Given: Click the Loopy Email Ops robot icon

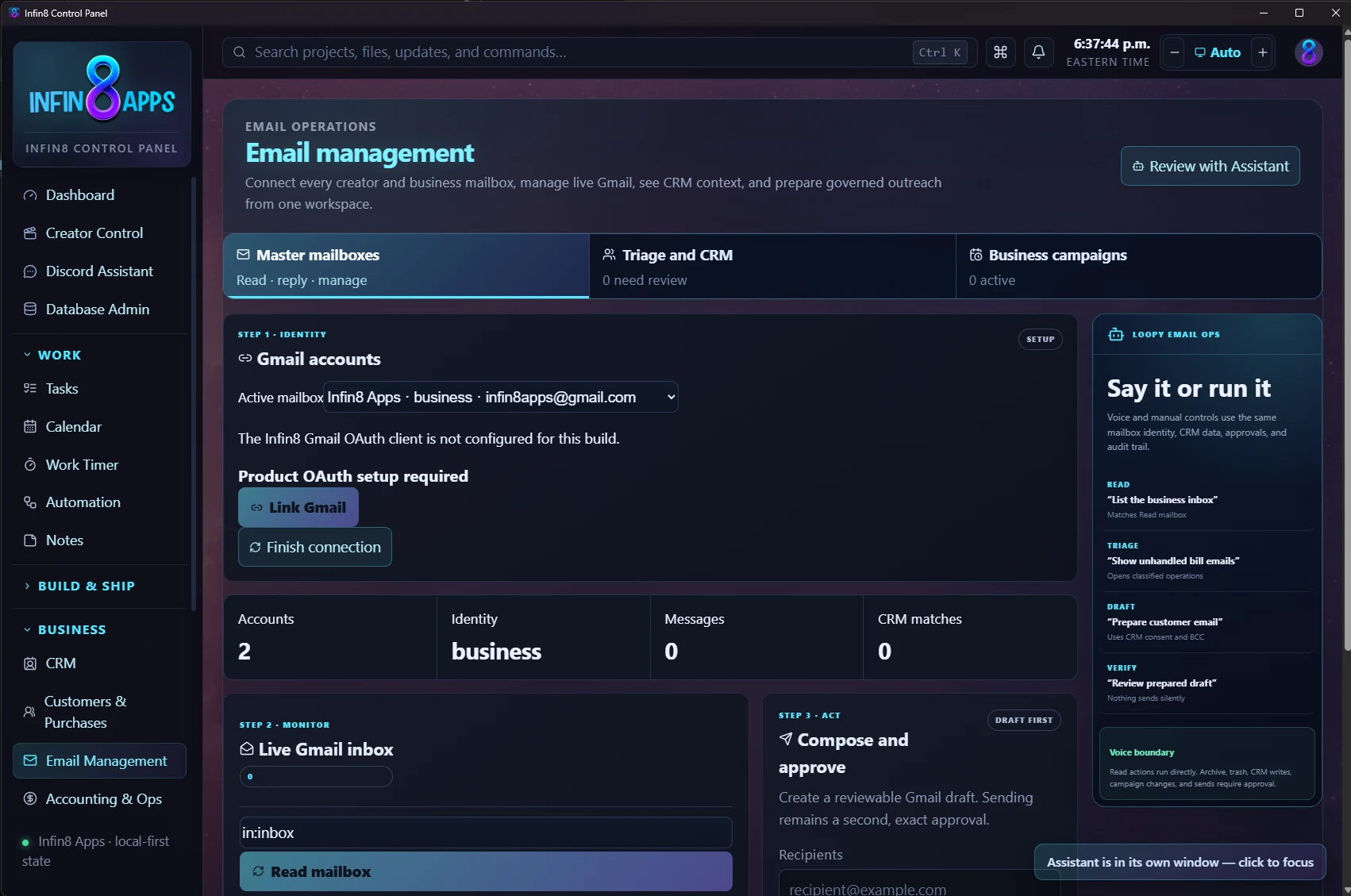Looking at the screenshot, I should (1116, 334).
